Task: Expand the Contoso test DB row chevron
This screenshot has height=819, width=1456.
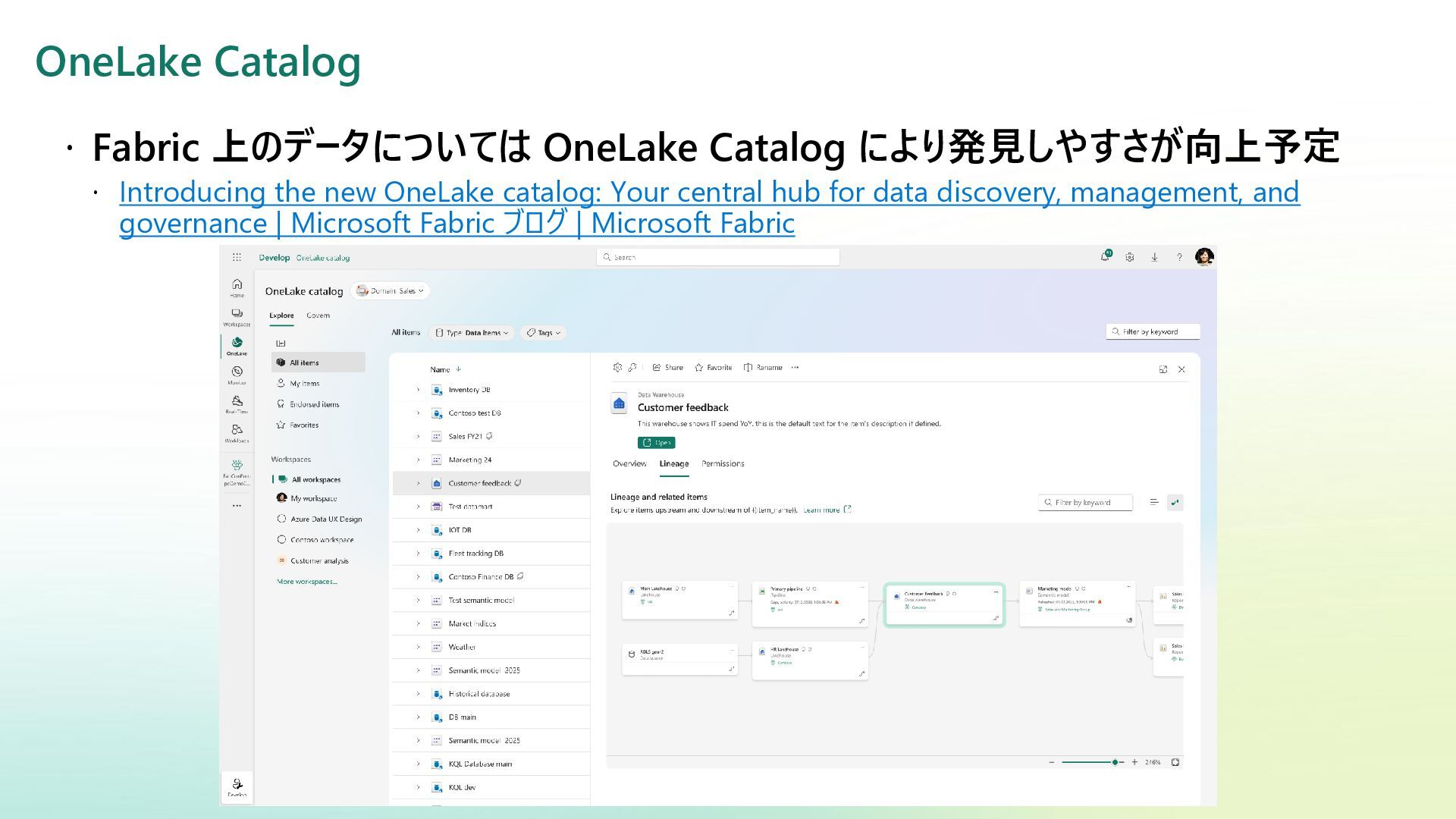Action: point(418,413)
